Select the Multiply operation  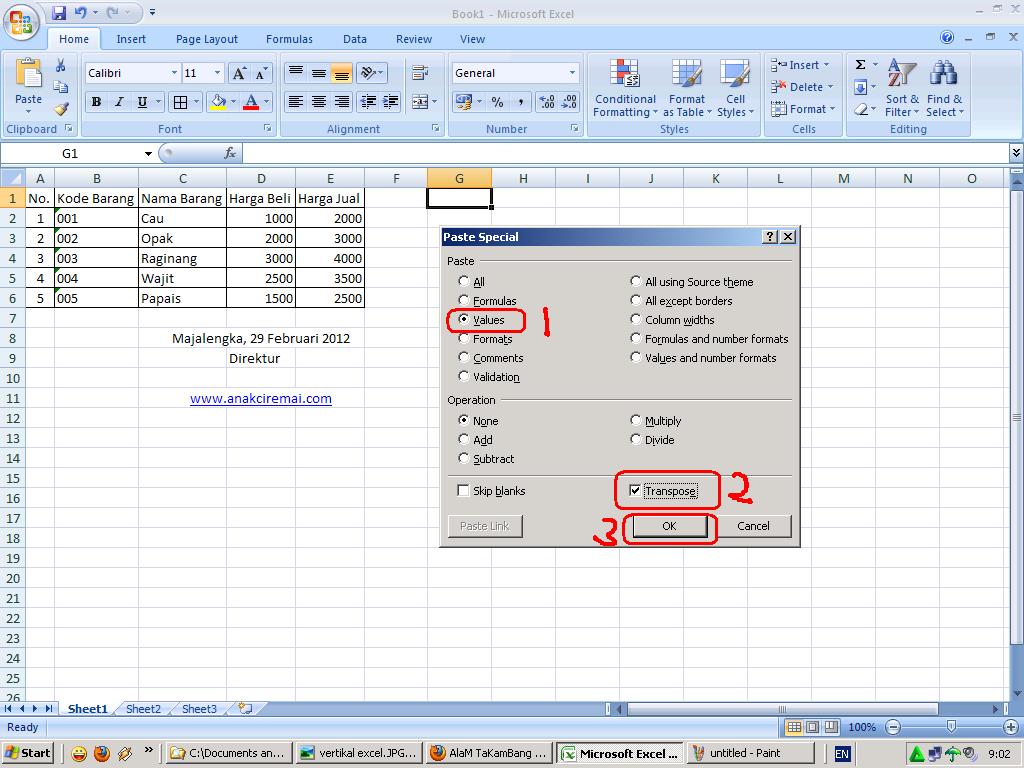pos(635,421)
